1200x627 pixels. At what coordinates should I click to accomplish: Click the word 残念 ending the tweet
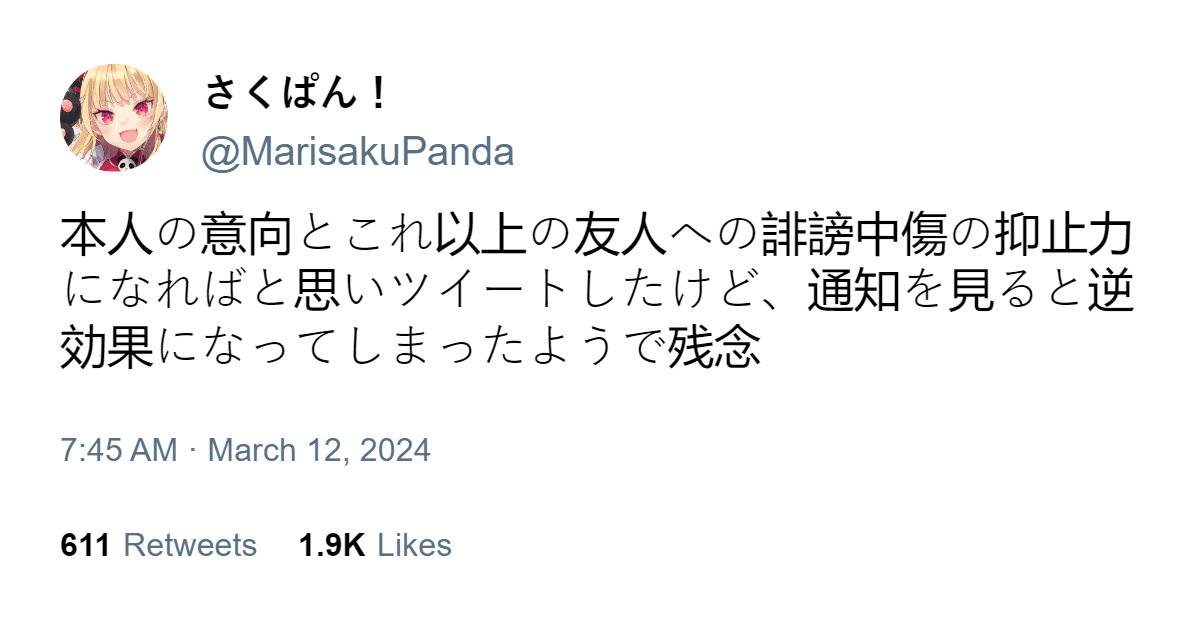[x=715, y=347]
